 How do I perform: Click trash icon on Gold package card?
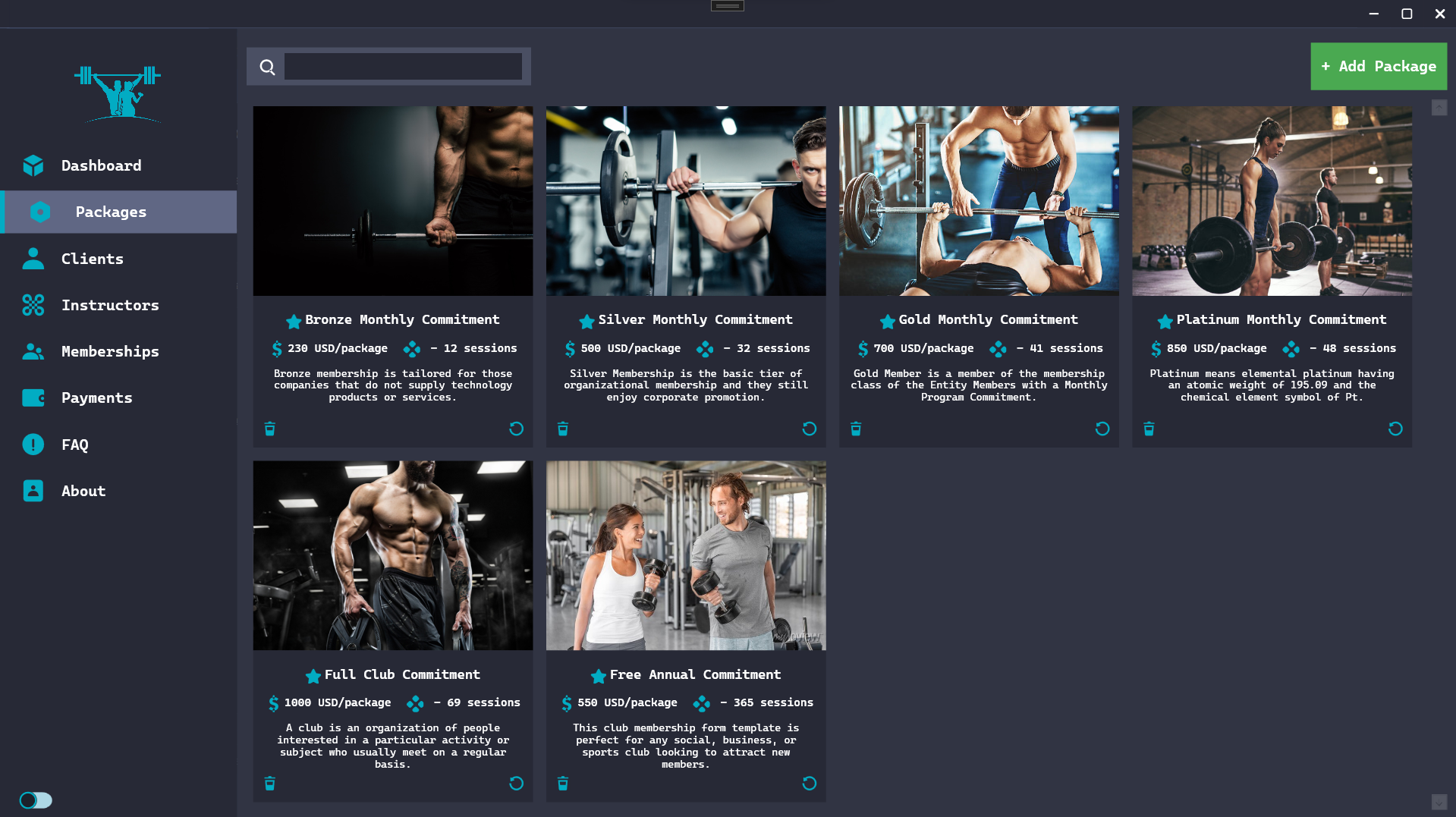(x=856, y=429)
